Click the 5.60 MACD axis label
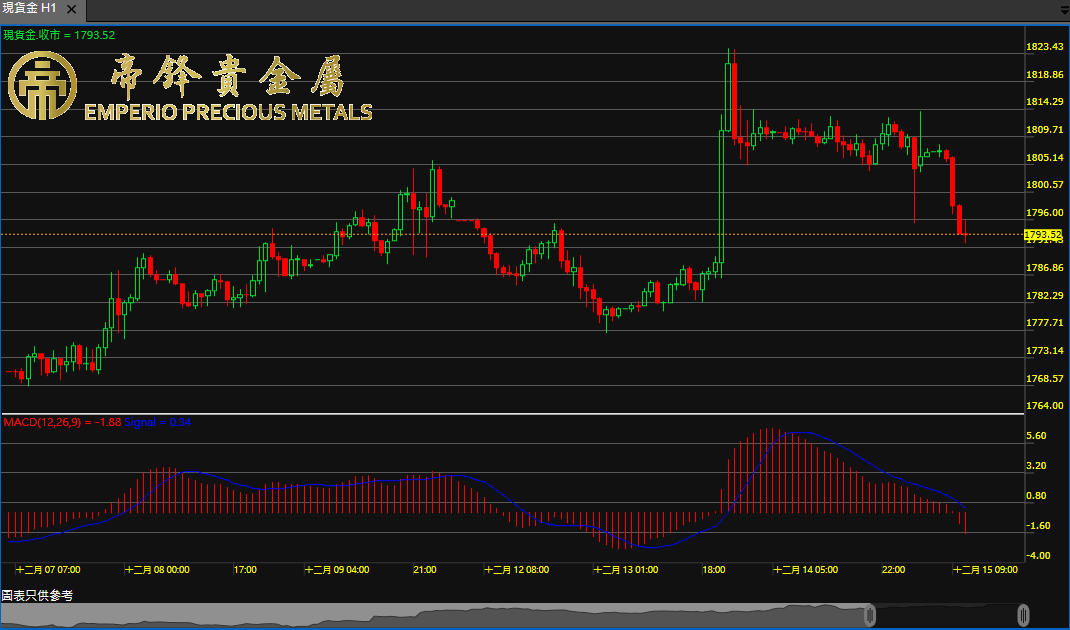 [1036, 436]
